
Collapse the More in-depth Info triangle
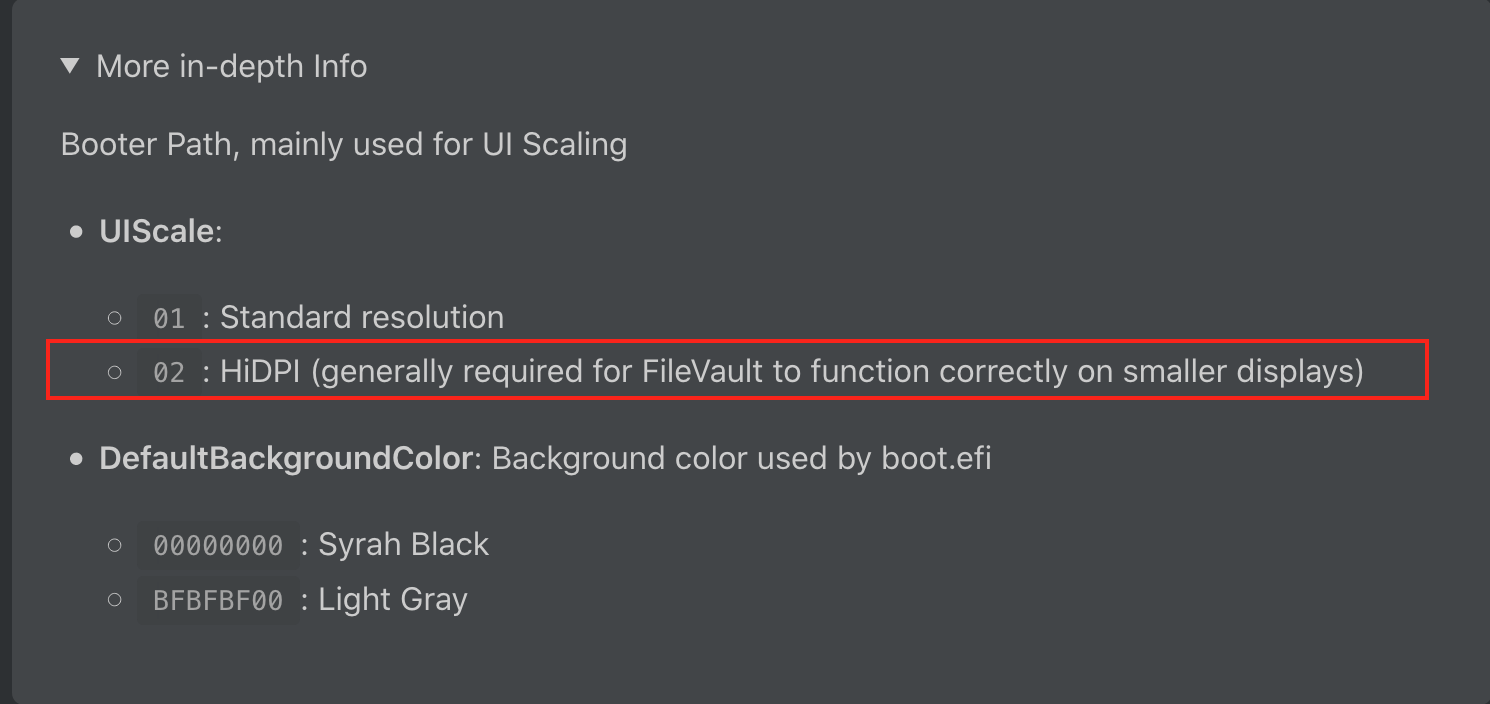[69, 66]
